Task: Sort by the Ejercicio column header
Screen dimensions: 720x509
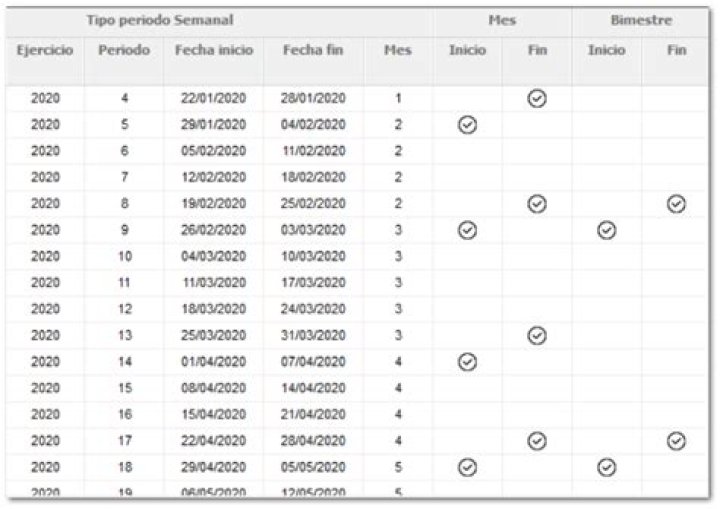Action: [44, 51]
